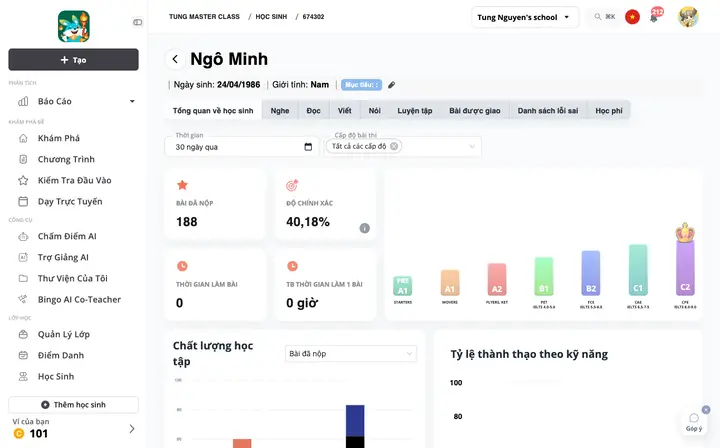This screenshot has height=448, width=720.
Task: Open the 'Bài đã nộp' chart dropdown
Action: tap(351, 354)
